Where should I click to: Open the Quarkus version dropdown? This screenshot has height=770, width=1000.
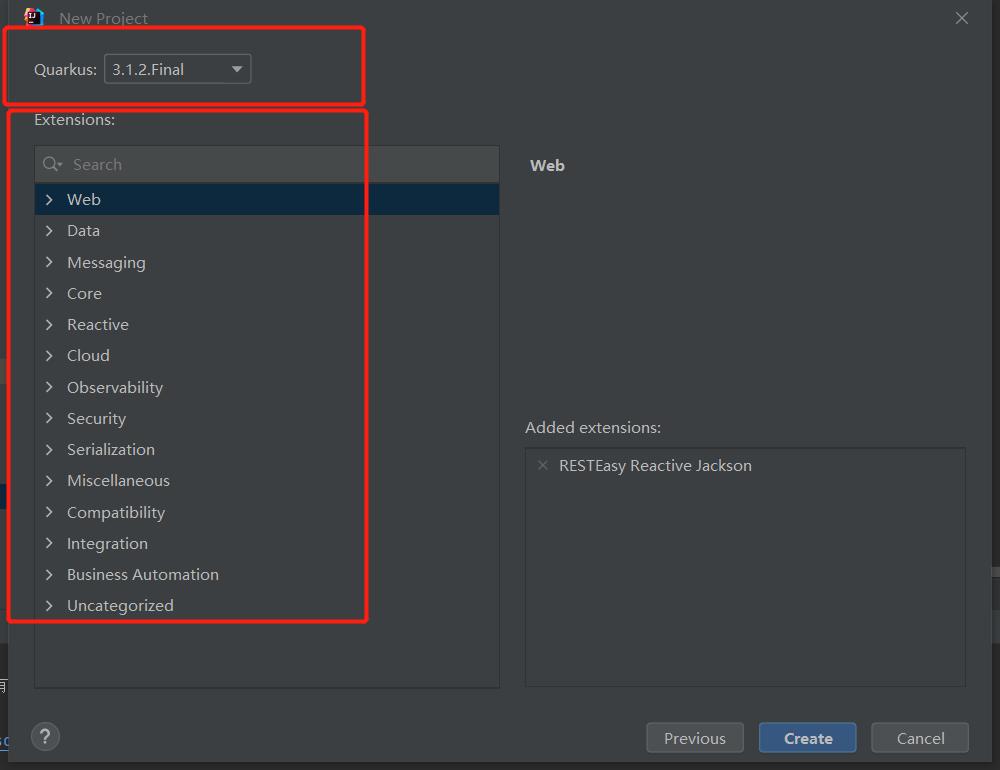click(x=177, y=69)
